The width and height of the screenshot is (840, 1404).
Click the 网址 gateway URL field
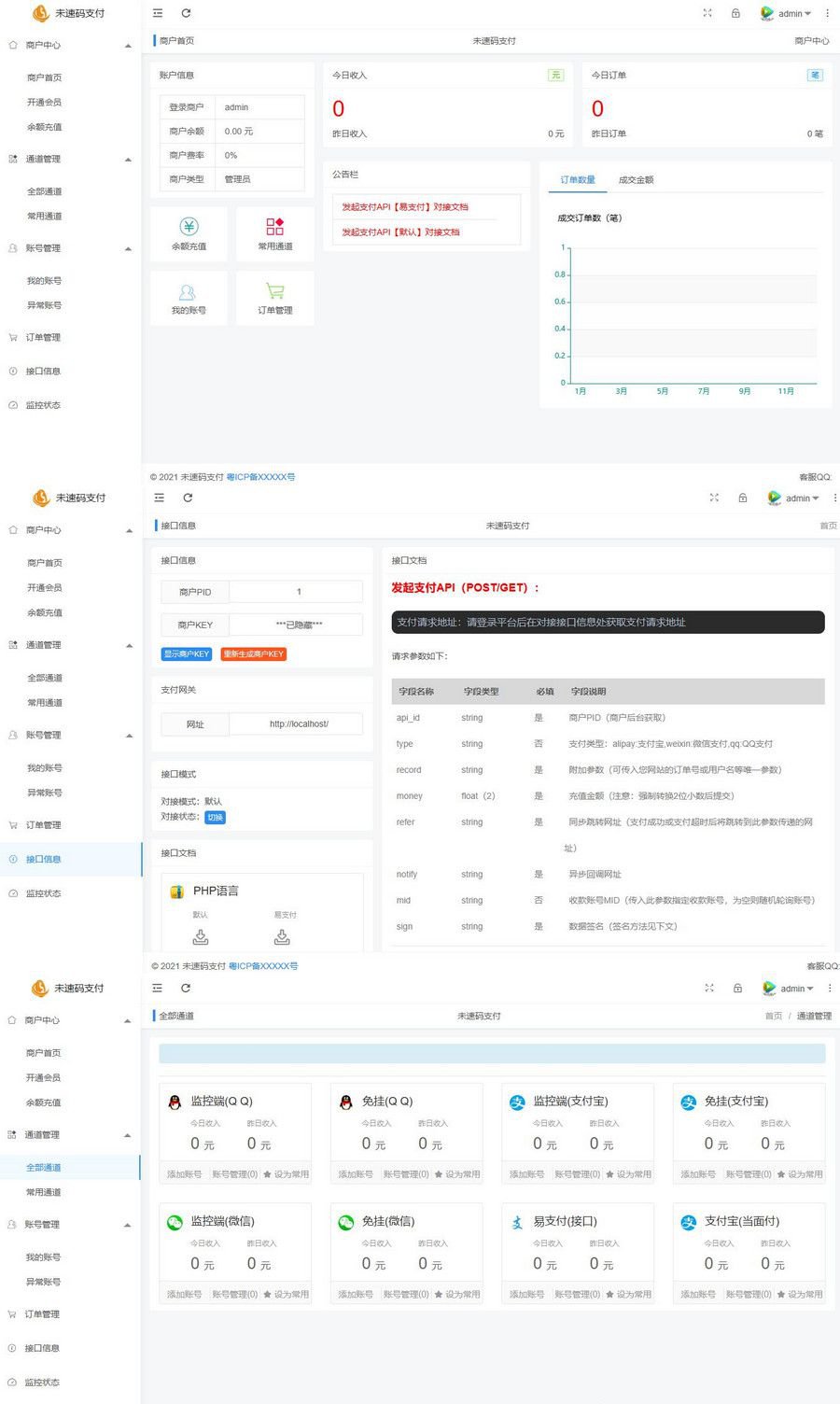tap(299, 724)
